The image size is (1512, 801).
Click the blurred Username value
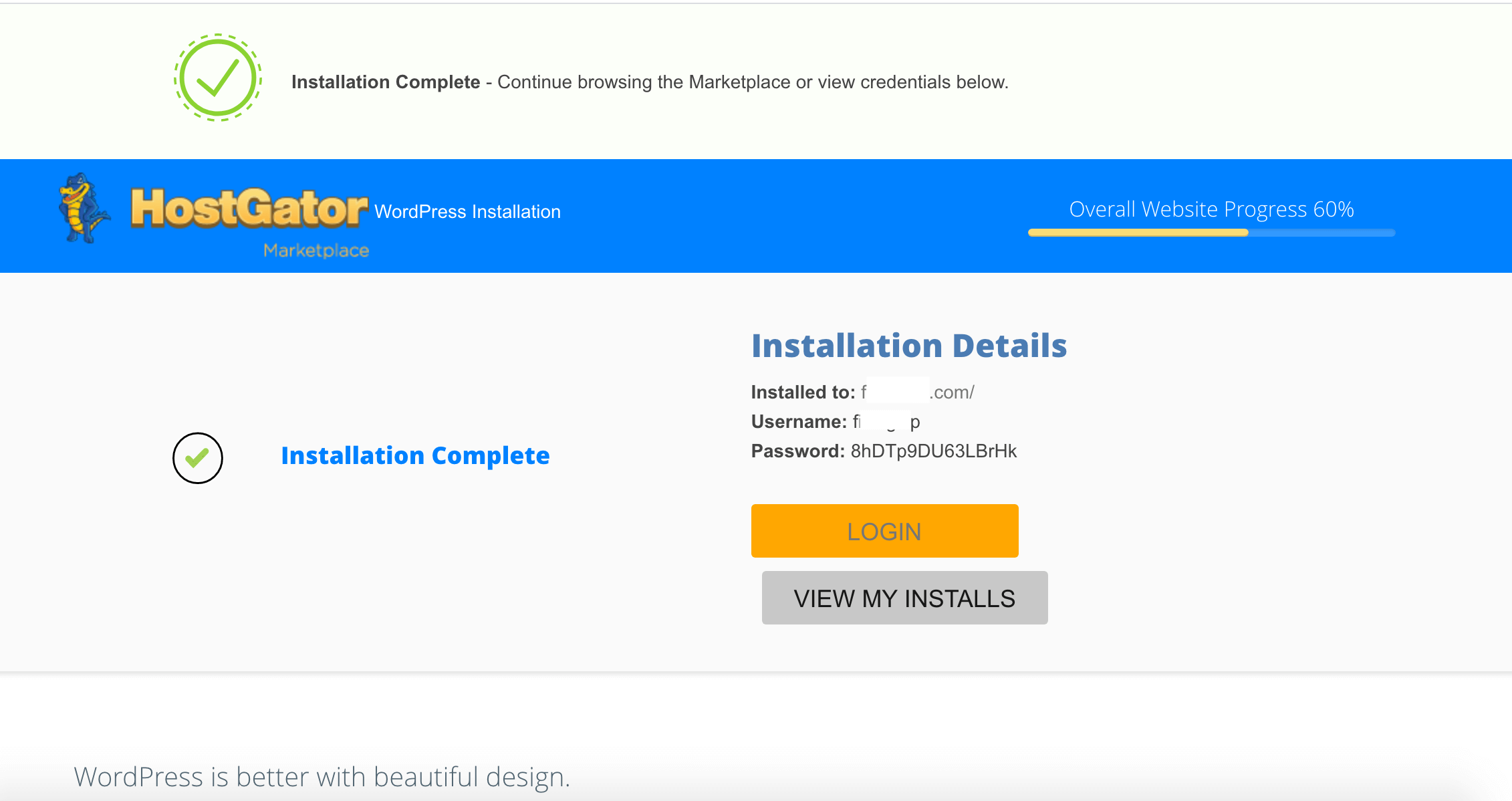tap(886, 421)
